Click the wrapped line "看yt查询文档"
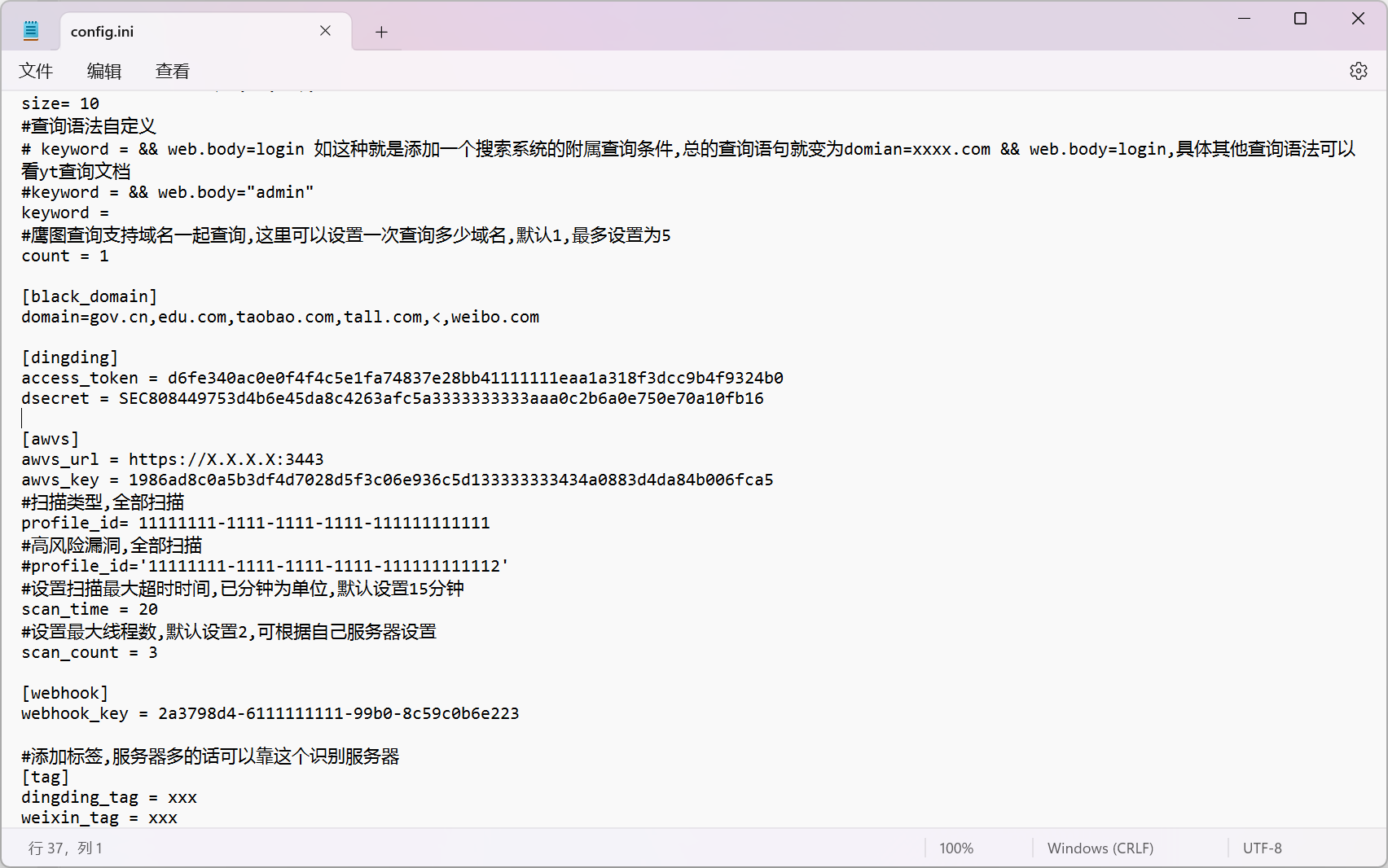The height and width of the screenshot is (868, 1388). tap(76, 172)
